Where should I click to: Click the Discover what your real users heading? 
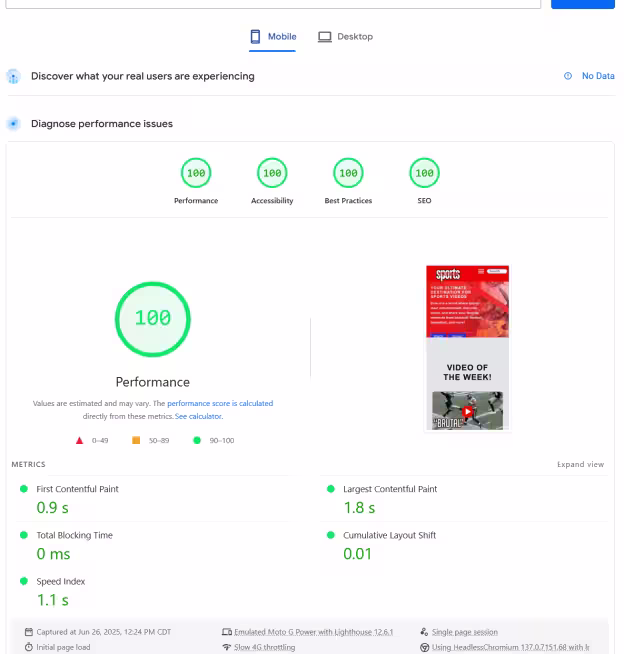coord(143,76)
